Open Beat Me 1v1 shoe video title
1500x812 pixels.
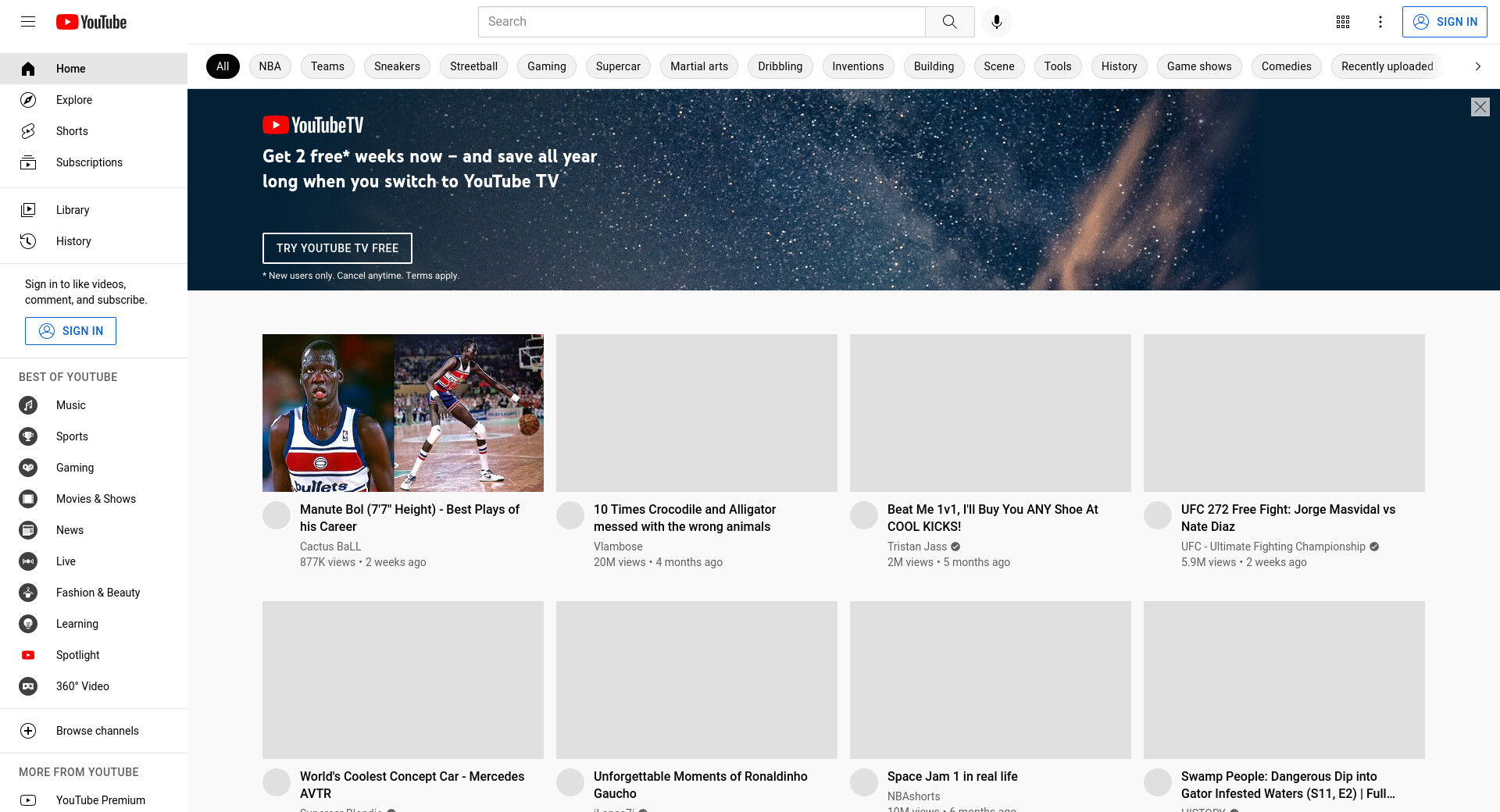[992, 518]
